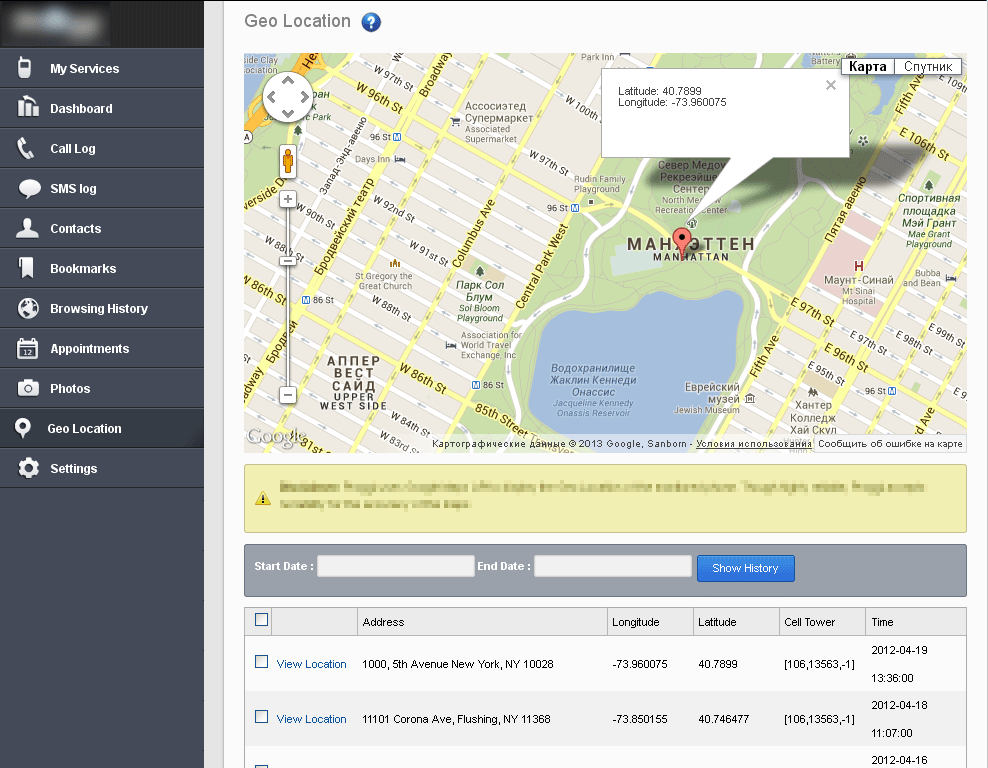This screenshot has height=768, width=988.
Task: Click the My Services phone icon
Action: coord(24,67)
